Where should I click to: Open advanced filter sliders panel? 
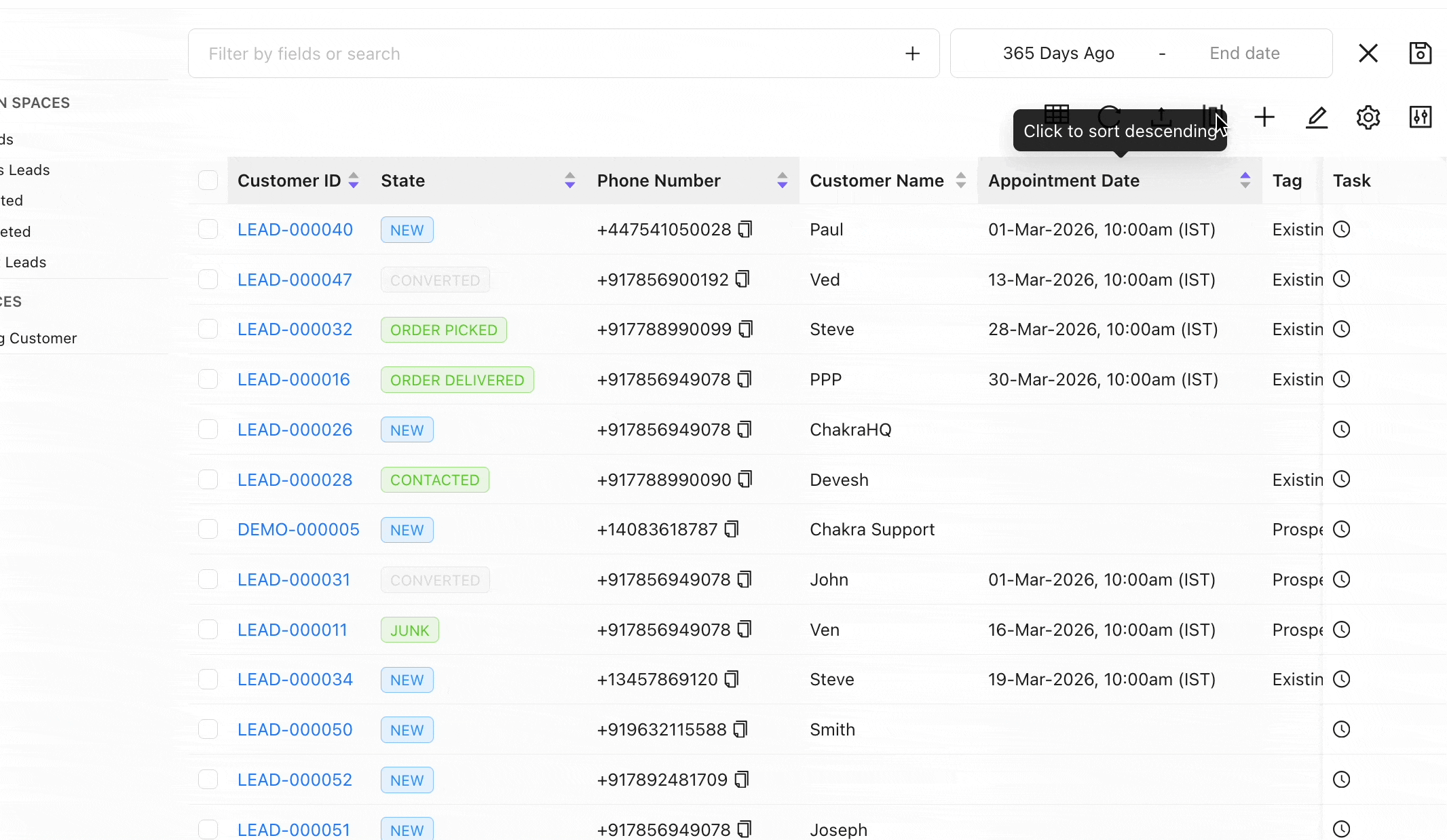1421,117
